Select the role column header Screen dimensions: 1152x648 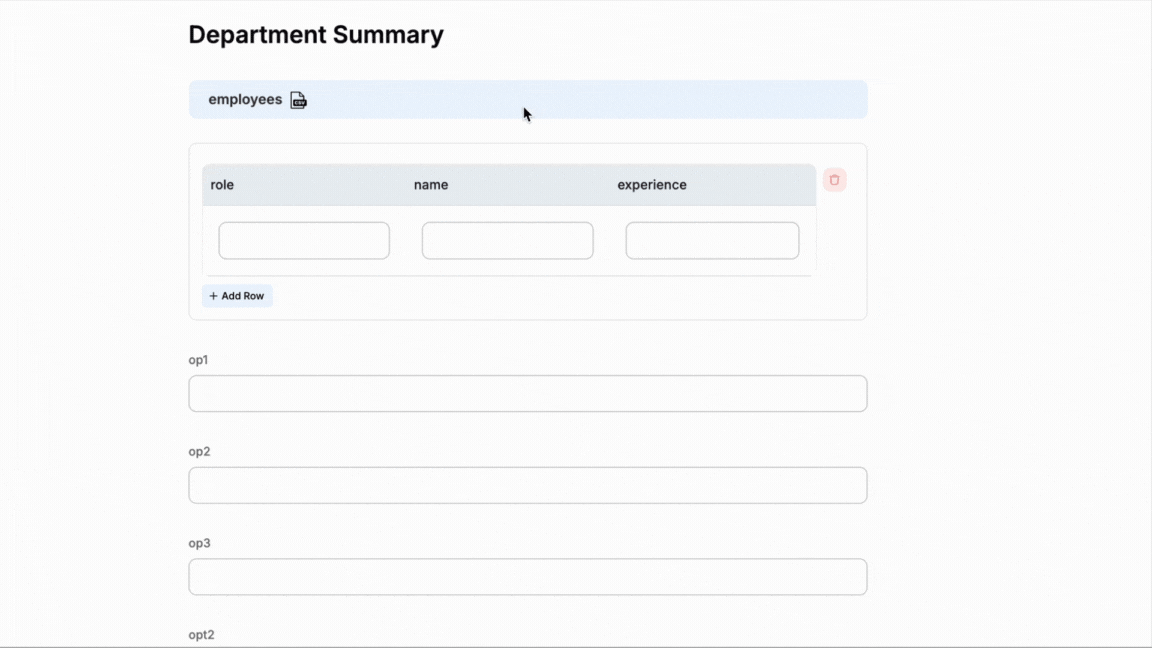(x=222, y=184)
